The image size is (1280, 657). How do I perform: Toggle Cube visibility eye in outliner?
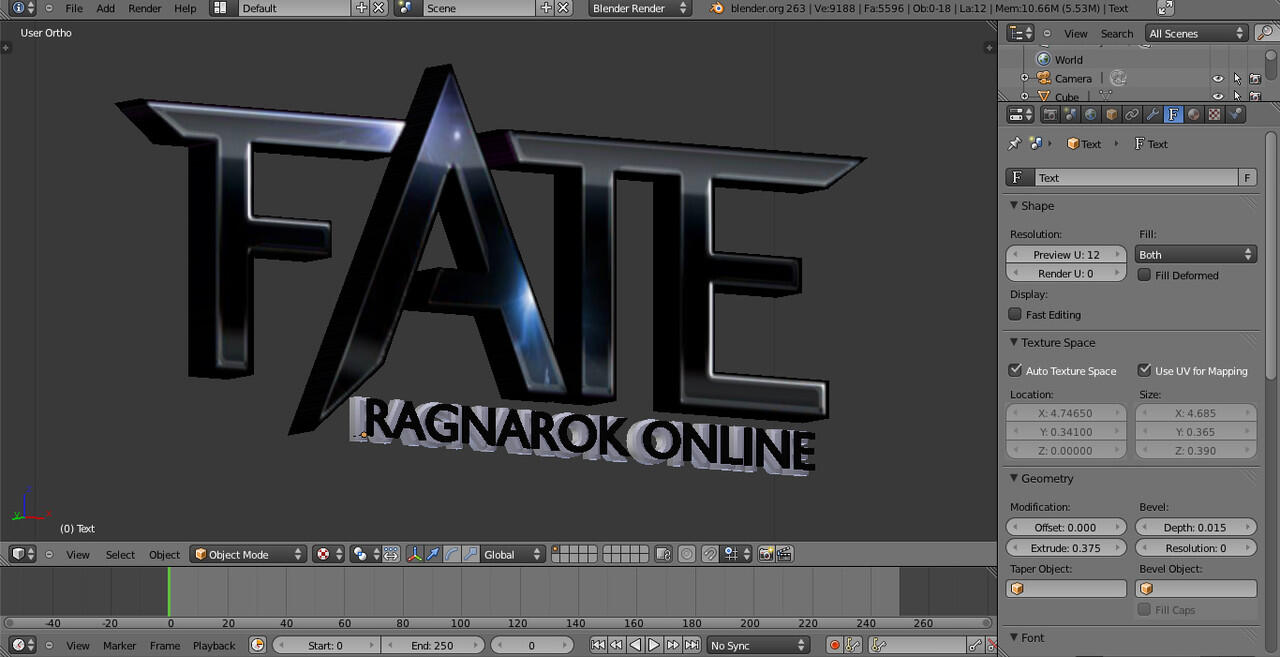[x=1218, y=97]
